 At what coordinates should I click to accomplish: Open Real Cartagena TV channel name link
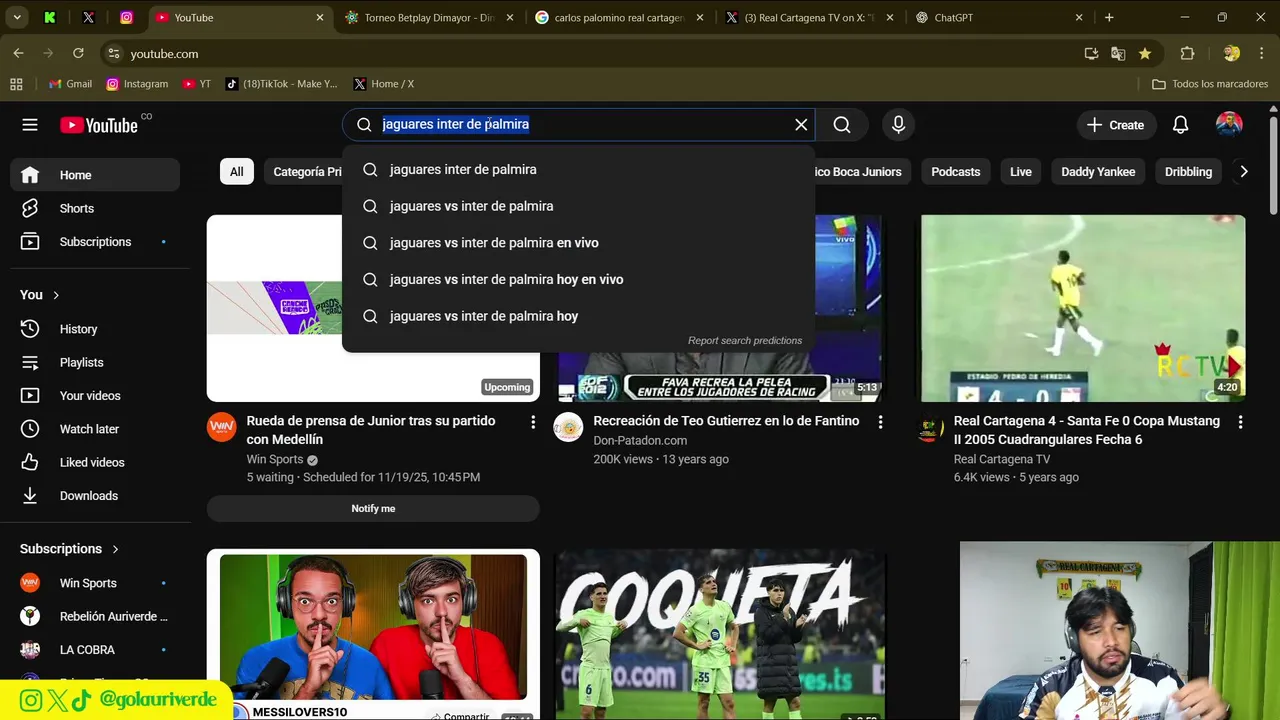pyautogui.click(x=1002, y=460)
